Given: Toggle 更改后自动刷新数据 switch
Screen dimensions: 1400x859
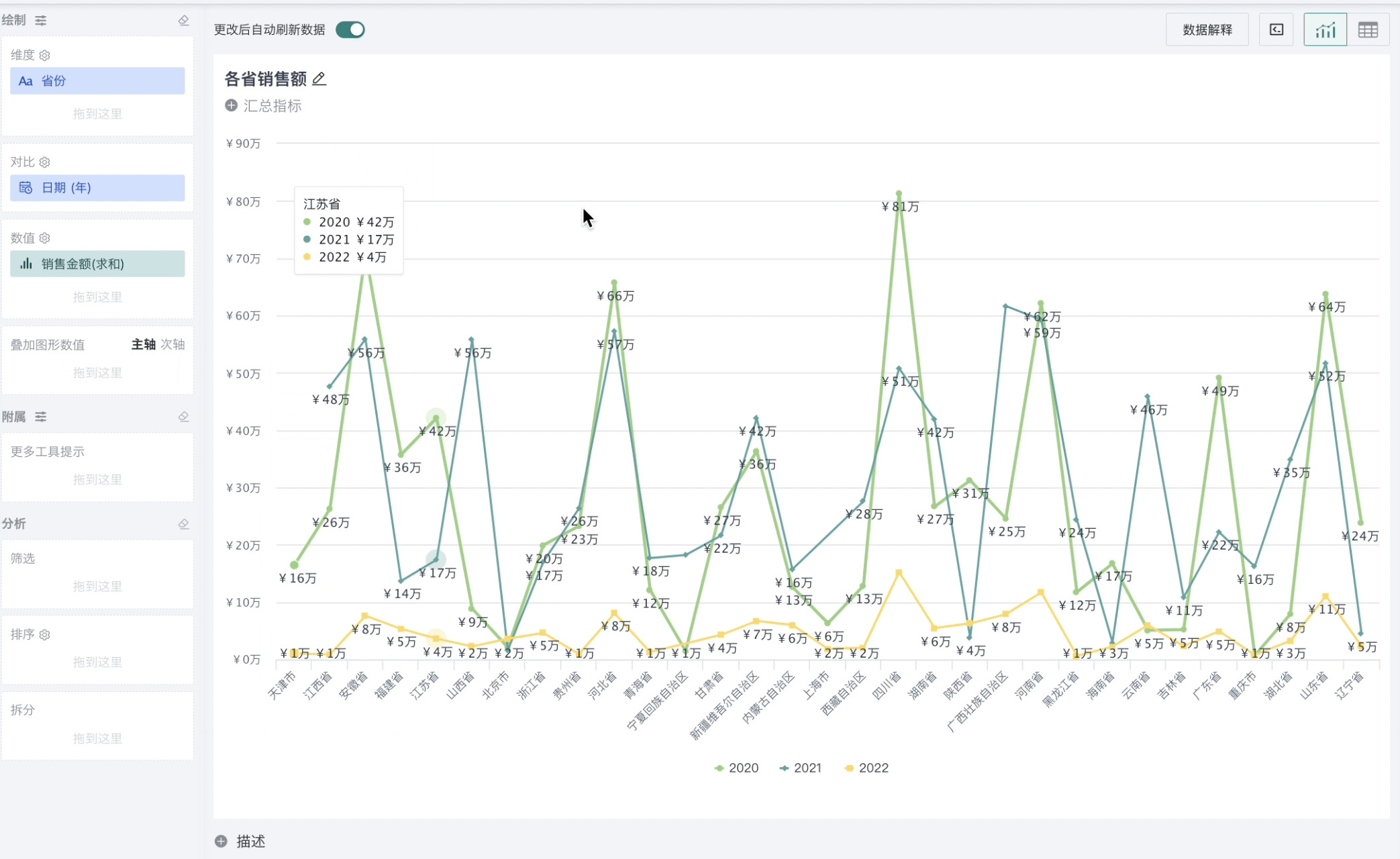Looking at the screenshot, I should (x=350, y=30).
